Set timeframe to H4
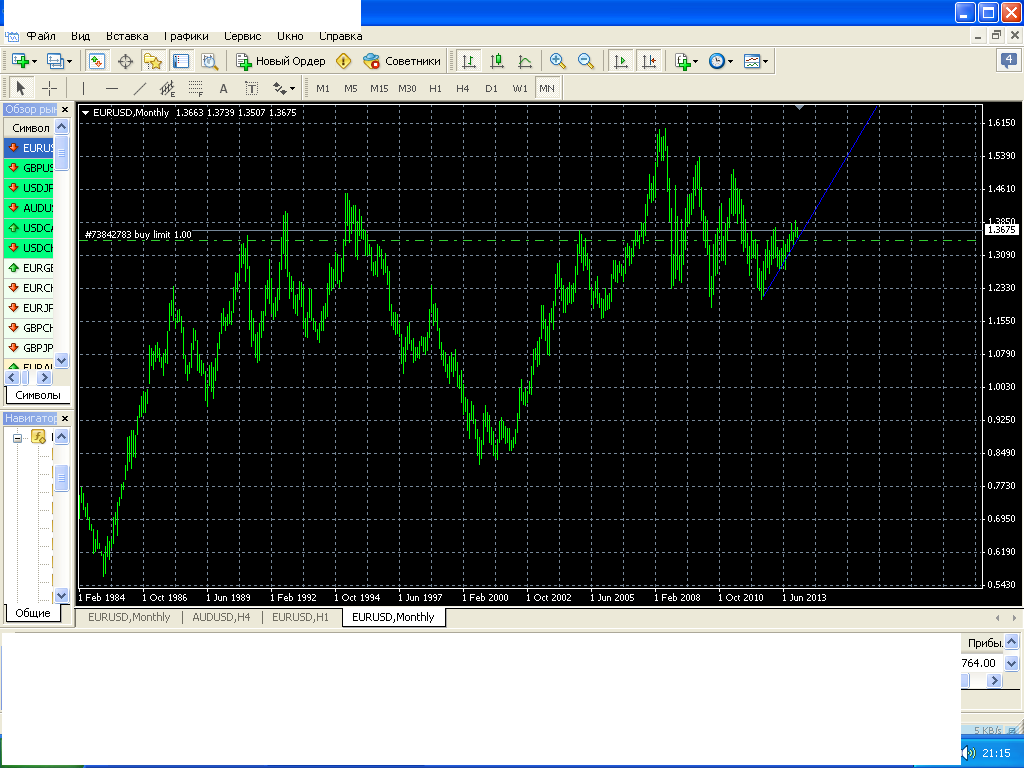 (463, 88)
